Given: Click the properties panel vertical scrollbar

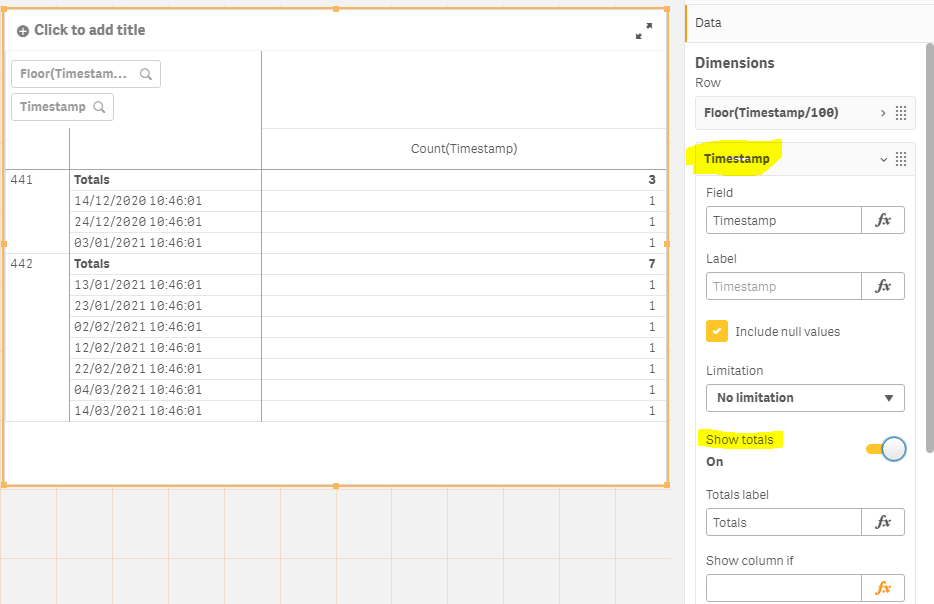Looking at the screenshot, I should coord(929,240).
